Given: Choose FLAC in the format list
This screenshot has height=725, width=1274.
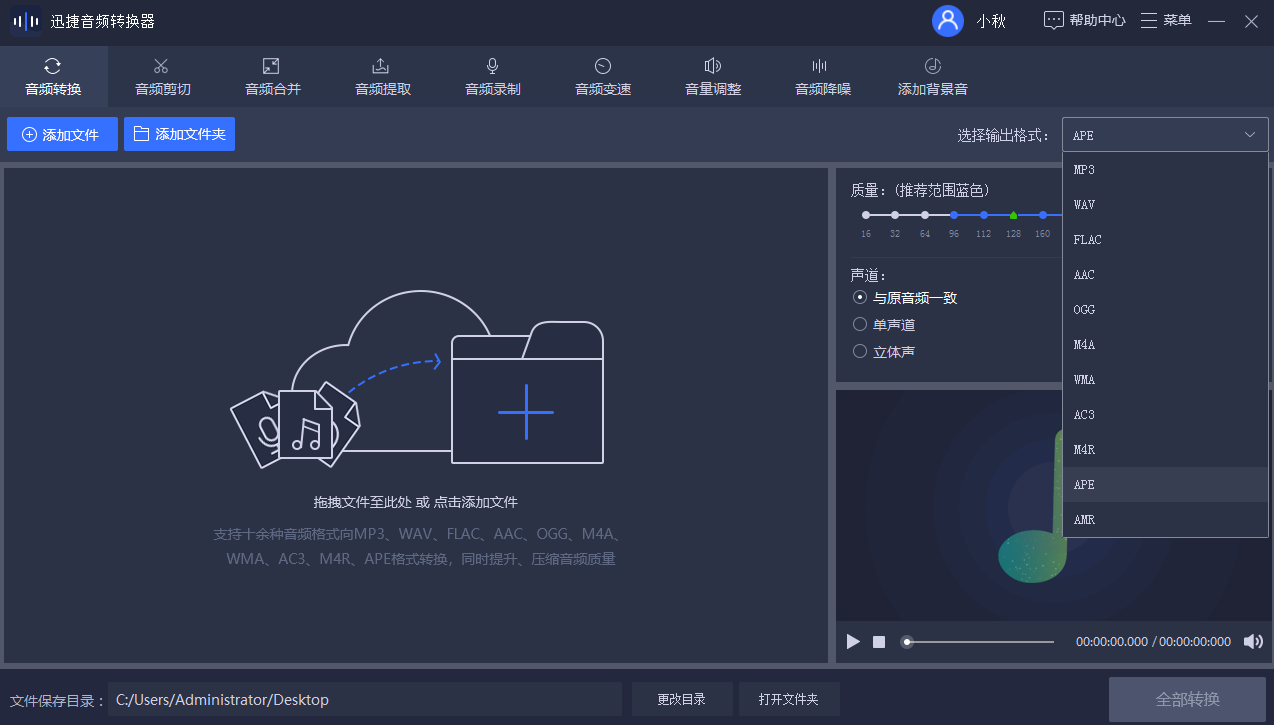Looking at the screenshot, I should [x=1165, y=240].
